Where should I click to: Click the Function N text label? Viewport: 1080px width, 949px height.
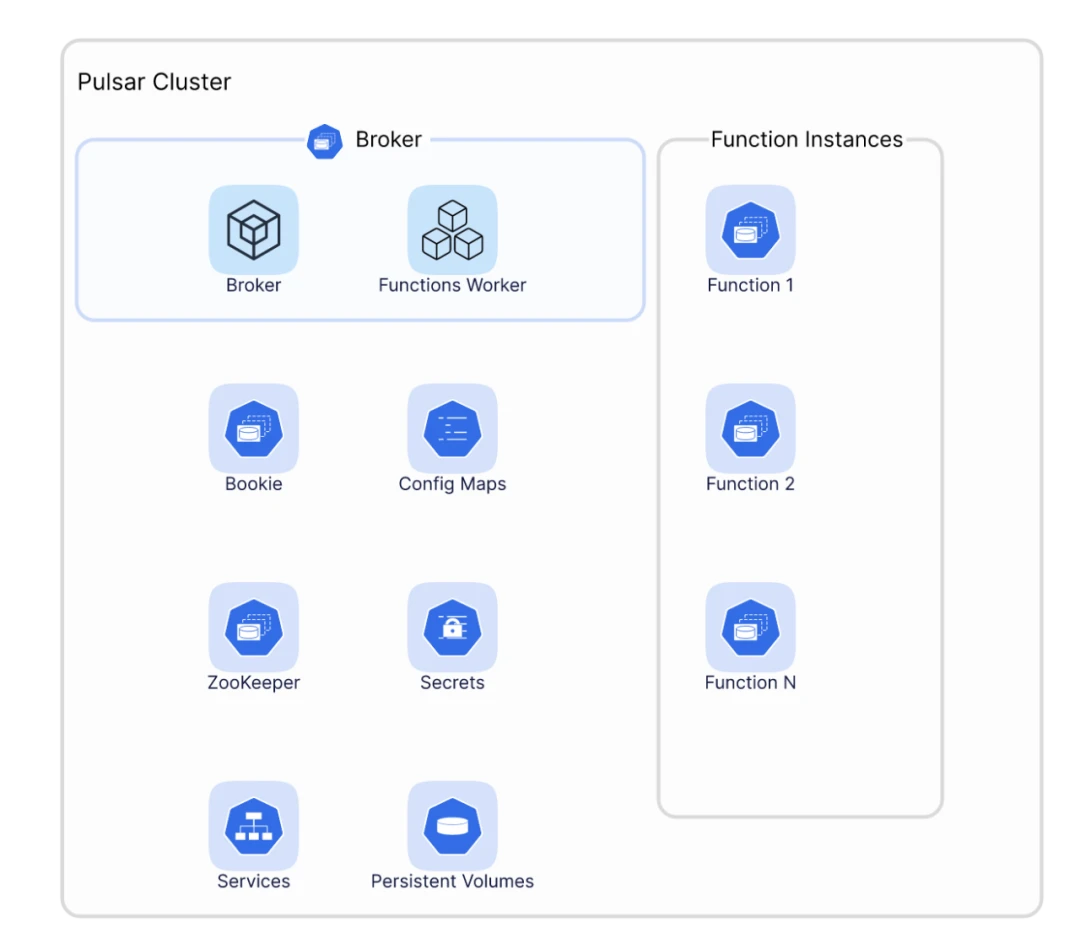pyautogui.click(x=750, y=683)
